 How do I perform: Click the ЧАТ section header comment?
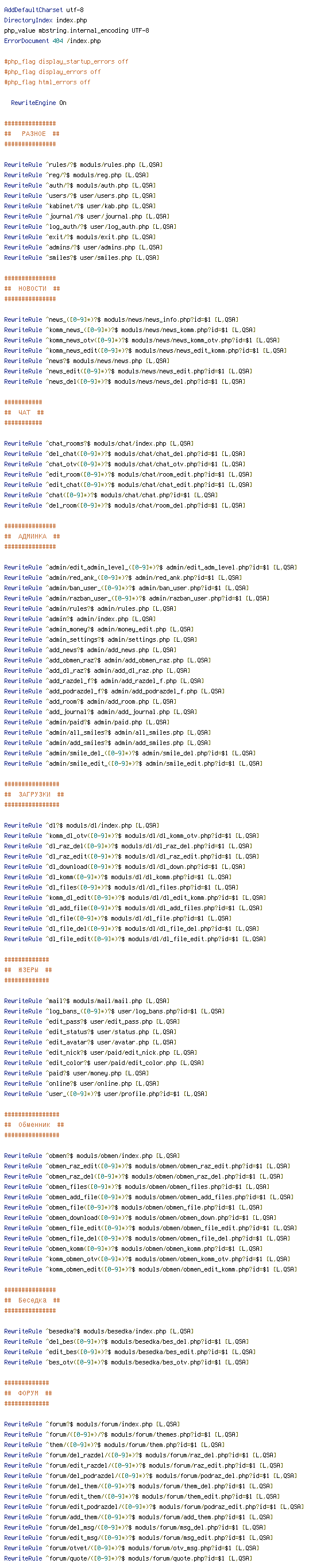(24, 413)
